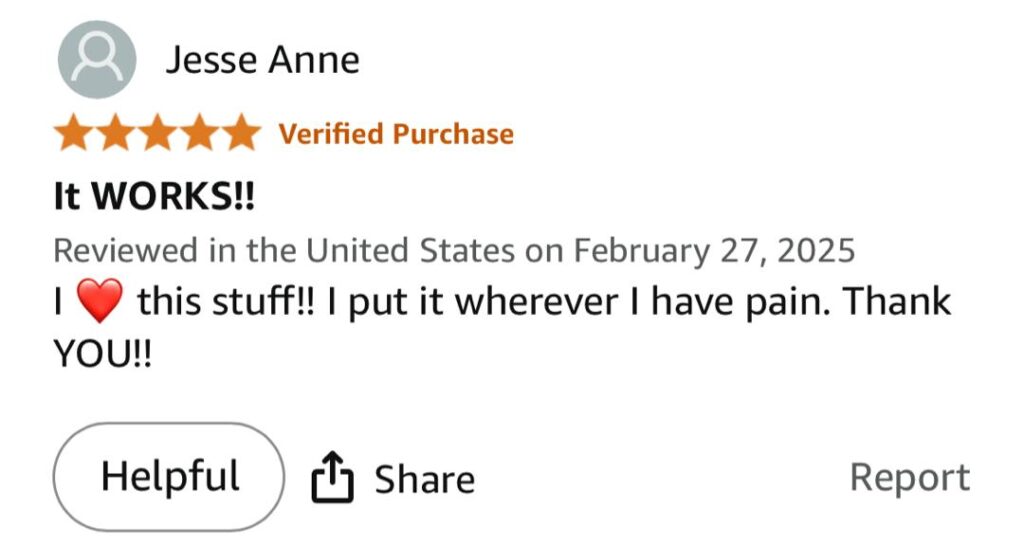Screen dimensions: 1024x546
Task: Click the fifth orange rating star
Action: tap(238, 133)
